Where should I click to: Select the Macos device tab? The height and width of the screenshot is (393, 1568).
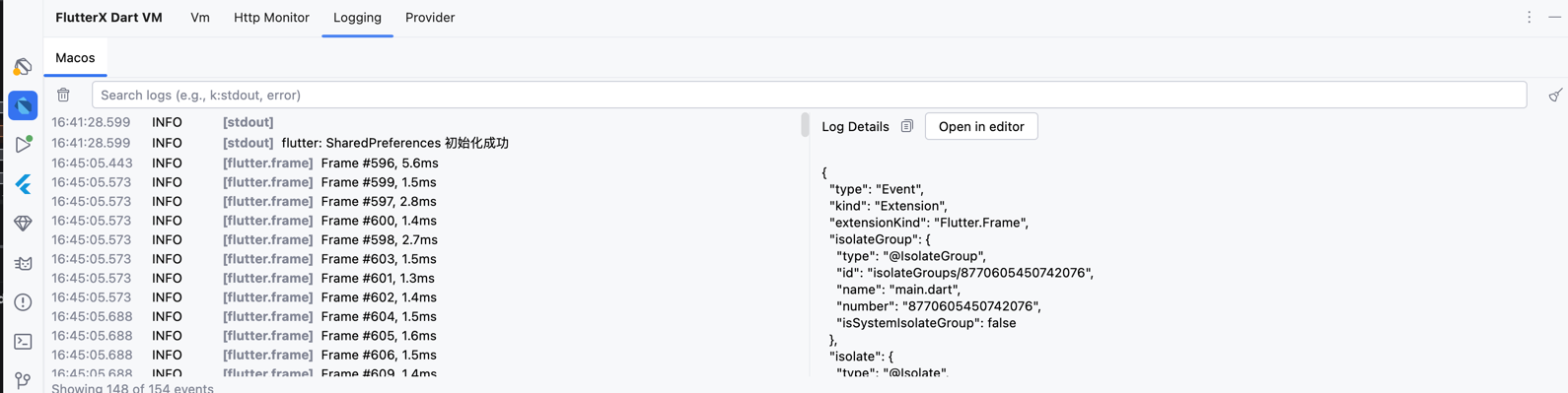click(75, 58)
